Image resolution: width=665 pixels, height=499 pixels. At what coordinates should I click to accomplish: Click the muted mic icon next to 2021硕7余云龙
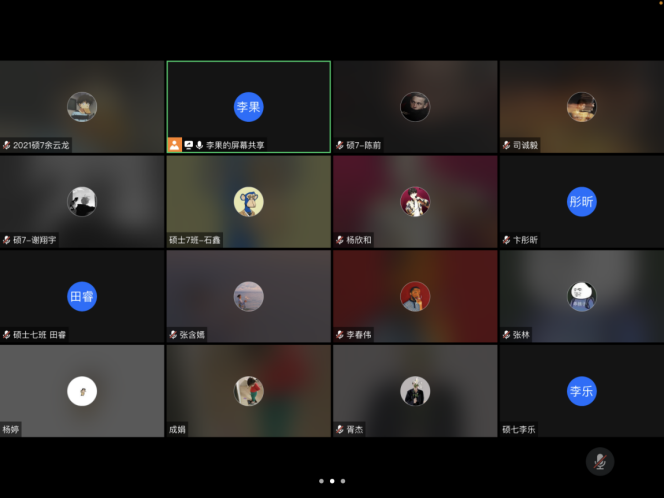pos(6,145)
